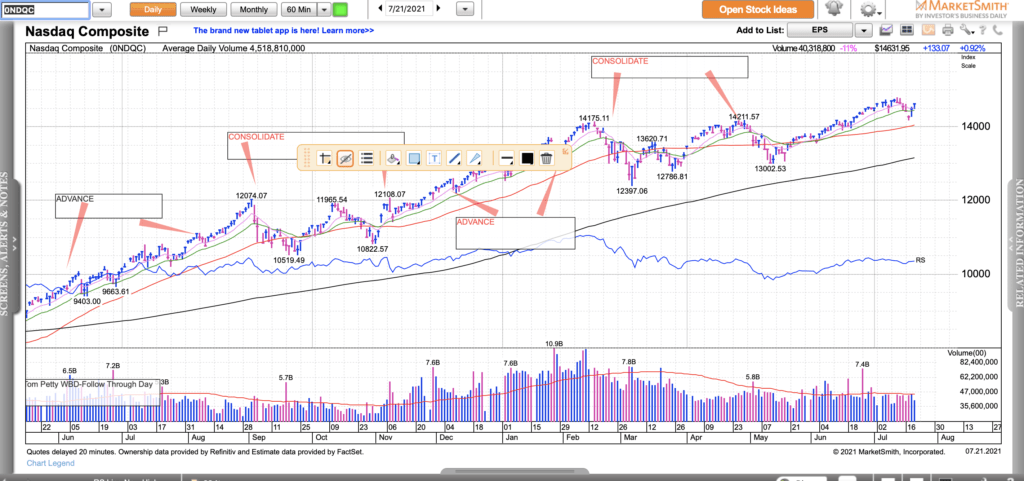The width and height of the screenshot is (1024, 481).
Task: Open the black color swatch picker
Action: (527, 158)
